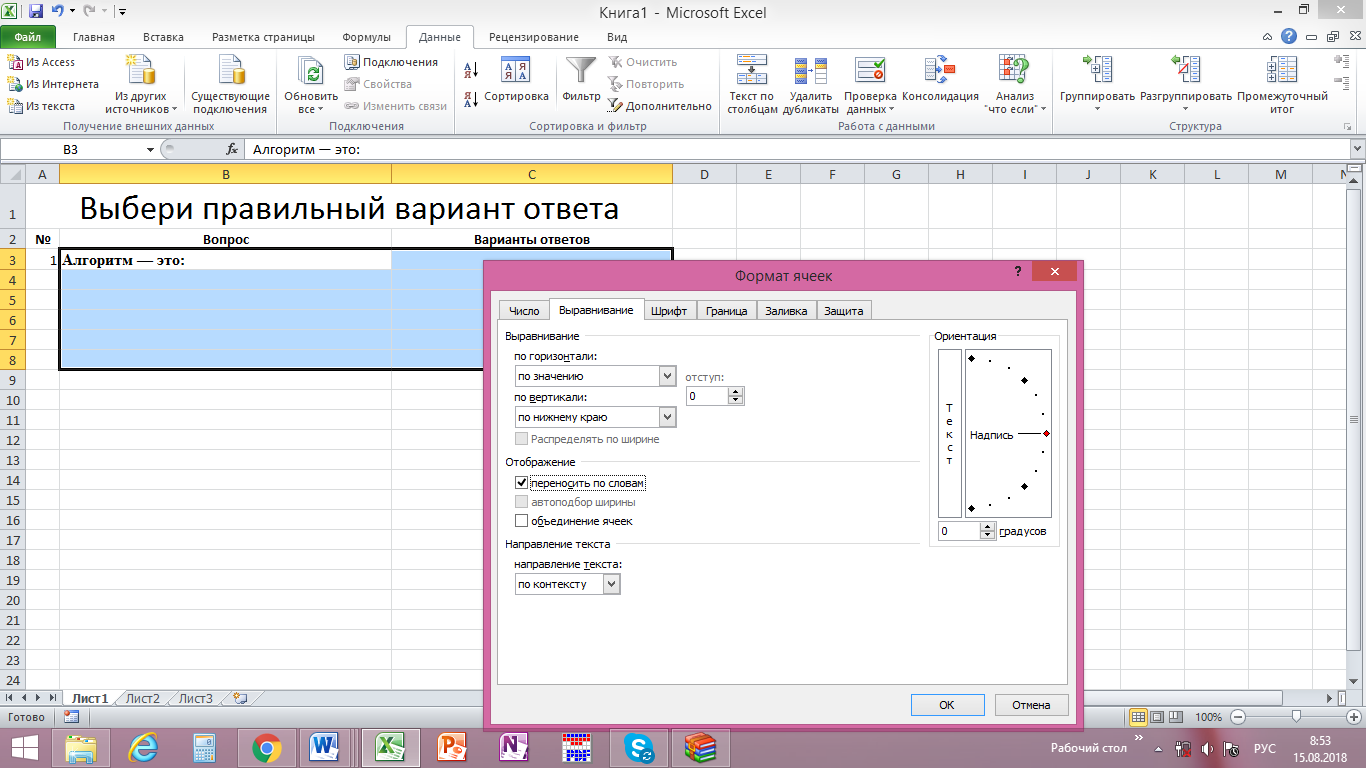Open направление текста dropdown

tap(612, 584)
